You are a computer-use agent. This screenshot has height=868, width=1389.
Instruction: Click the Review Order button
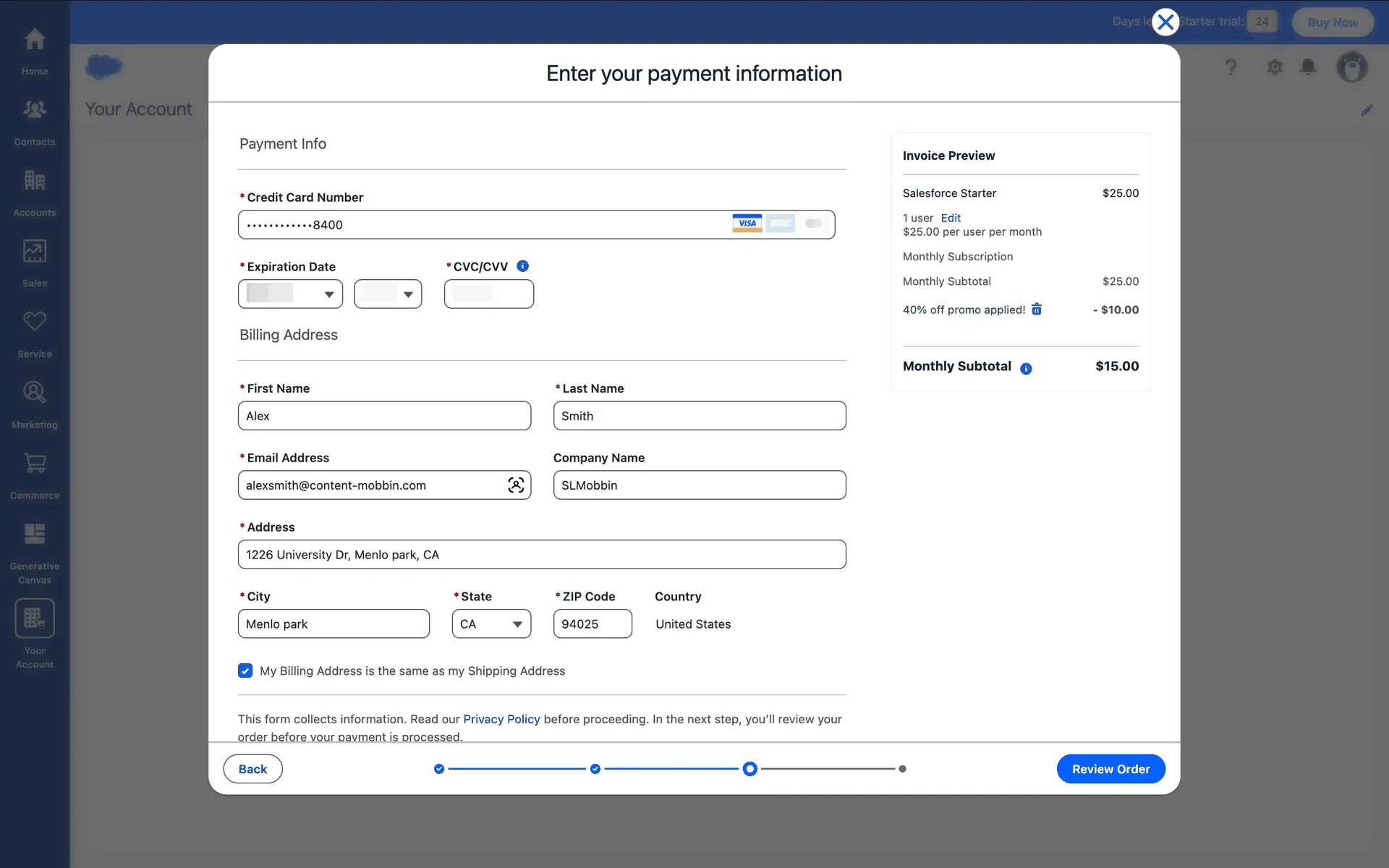pos(1110,769)
